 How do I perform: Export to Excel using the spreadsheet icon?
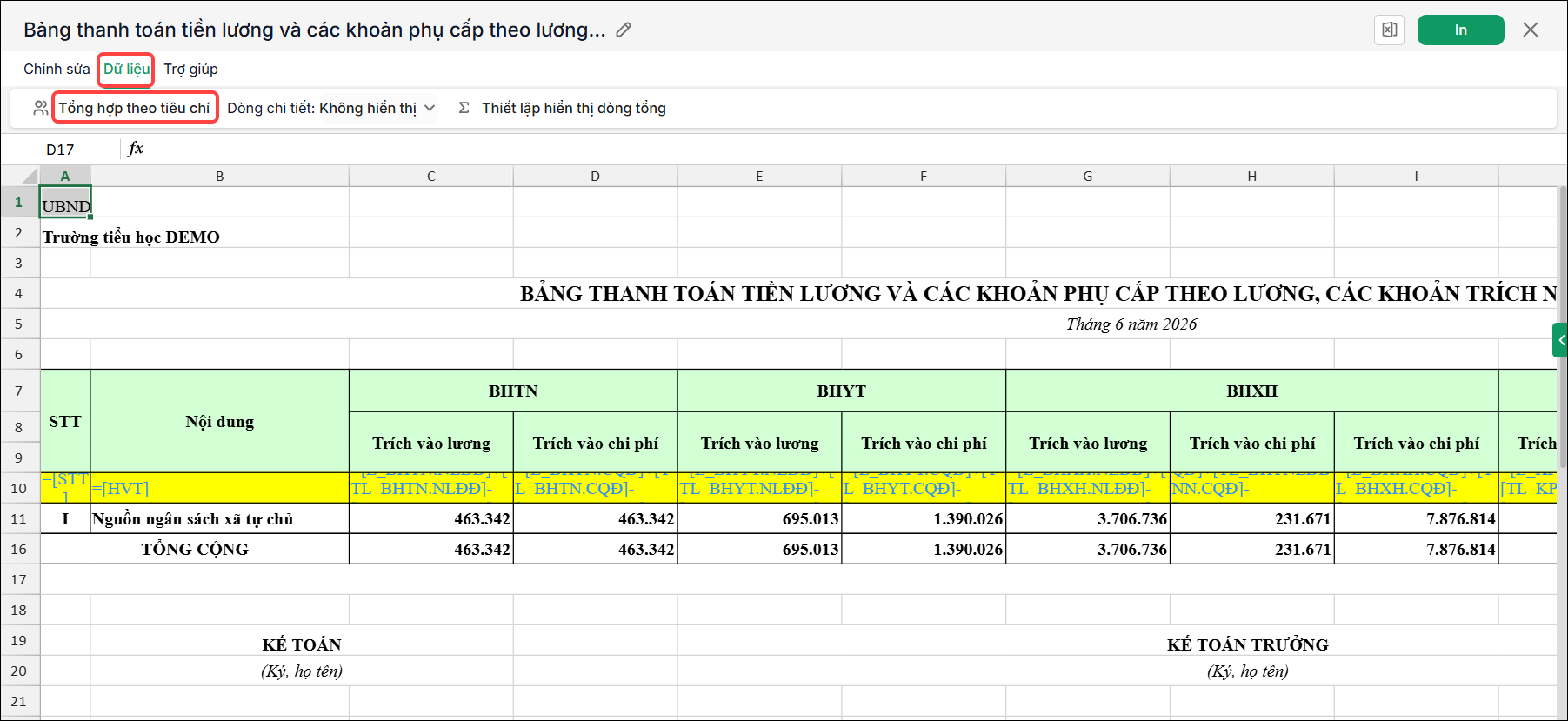tap(1390, 30)
